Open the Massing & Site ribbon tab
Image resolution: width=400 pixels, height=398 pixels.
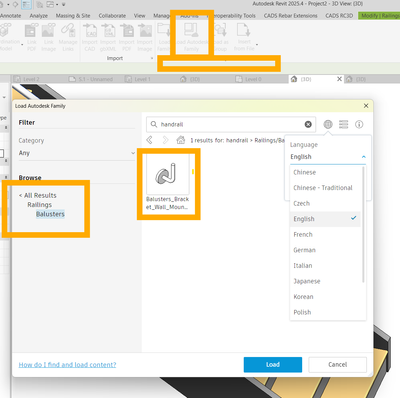click(x=73, y=16)
